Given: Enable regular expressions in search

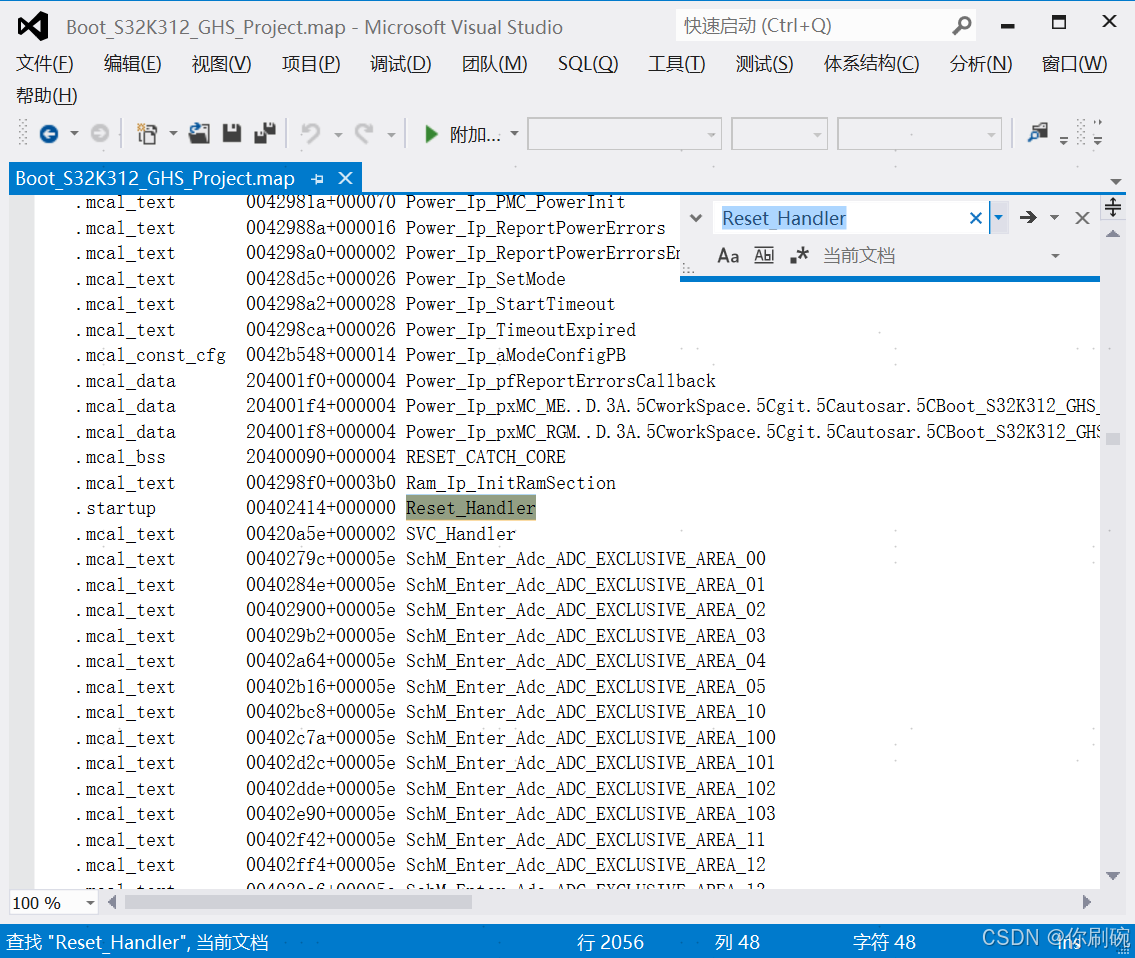Looking at the screenshot, I should 798,255.
